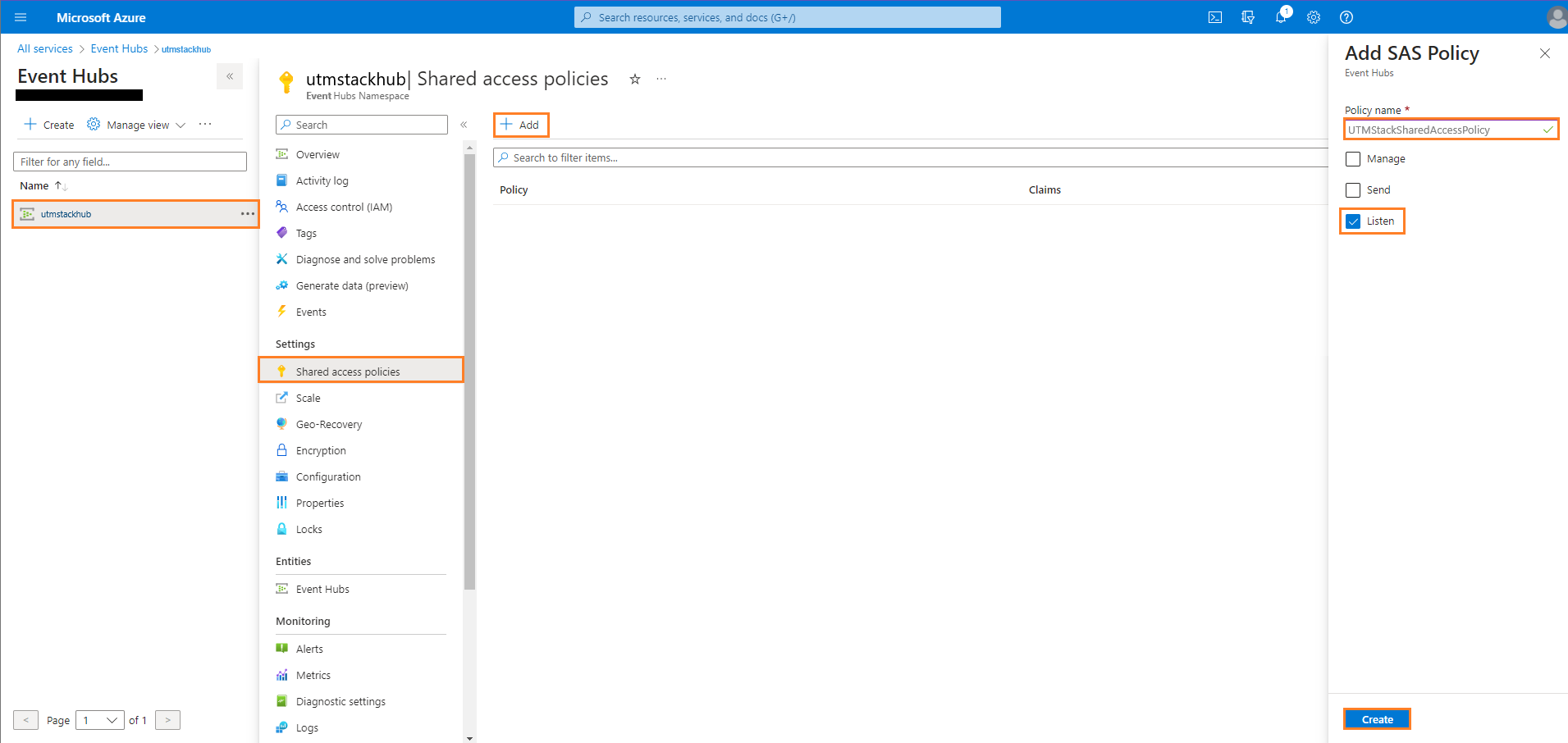1568x743 pixels.
Task: Open the notifications bell
Action: [x=1281, y=17]
